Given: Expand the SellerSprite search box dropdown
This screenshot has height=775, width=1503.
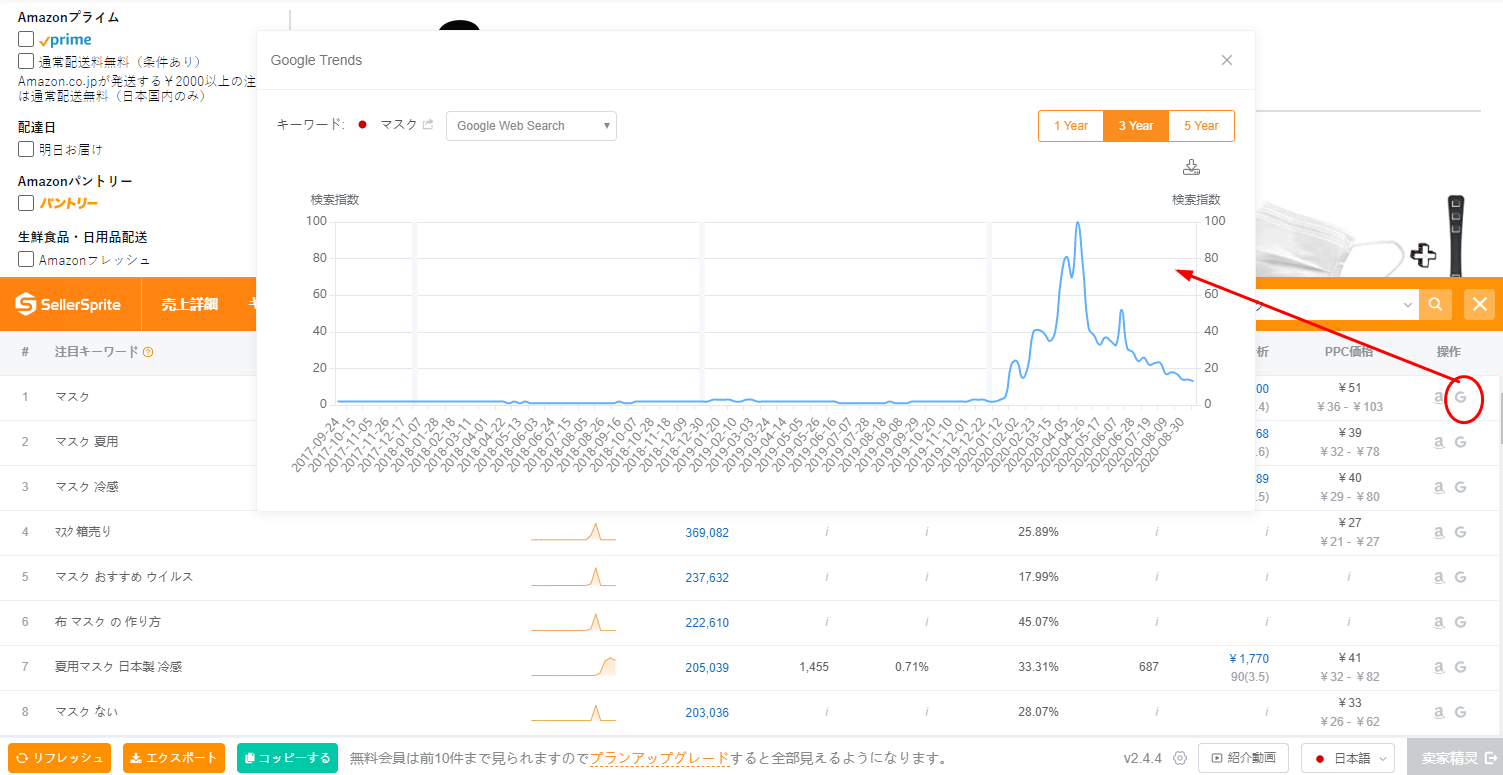Looking at the screenshot, I should pos(1408,304).
